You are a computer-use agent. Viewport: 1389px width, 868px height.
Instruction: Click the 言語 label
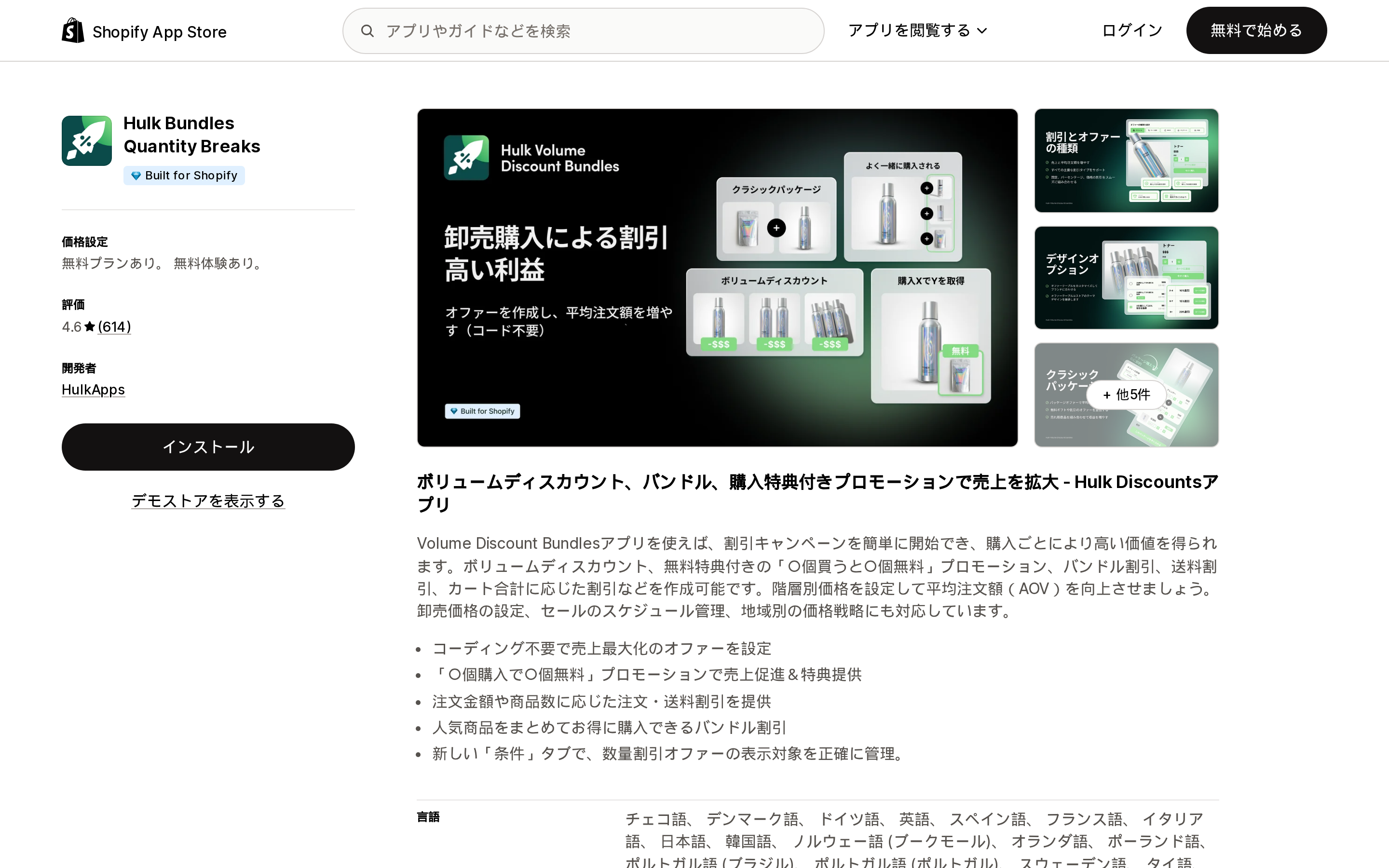428,817
